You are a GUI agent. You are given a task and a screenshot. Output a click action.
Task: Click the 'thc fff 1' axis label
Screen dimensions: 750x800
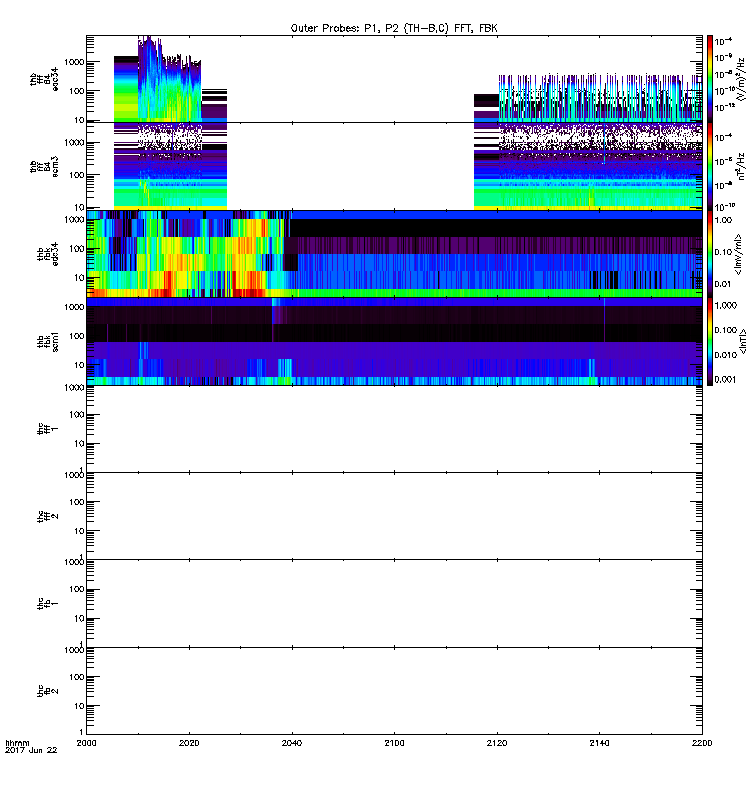[x=47, y=429]
